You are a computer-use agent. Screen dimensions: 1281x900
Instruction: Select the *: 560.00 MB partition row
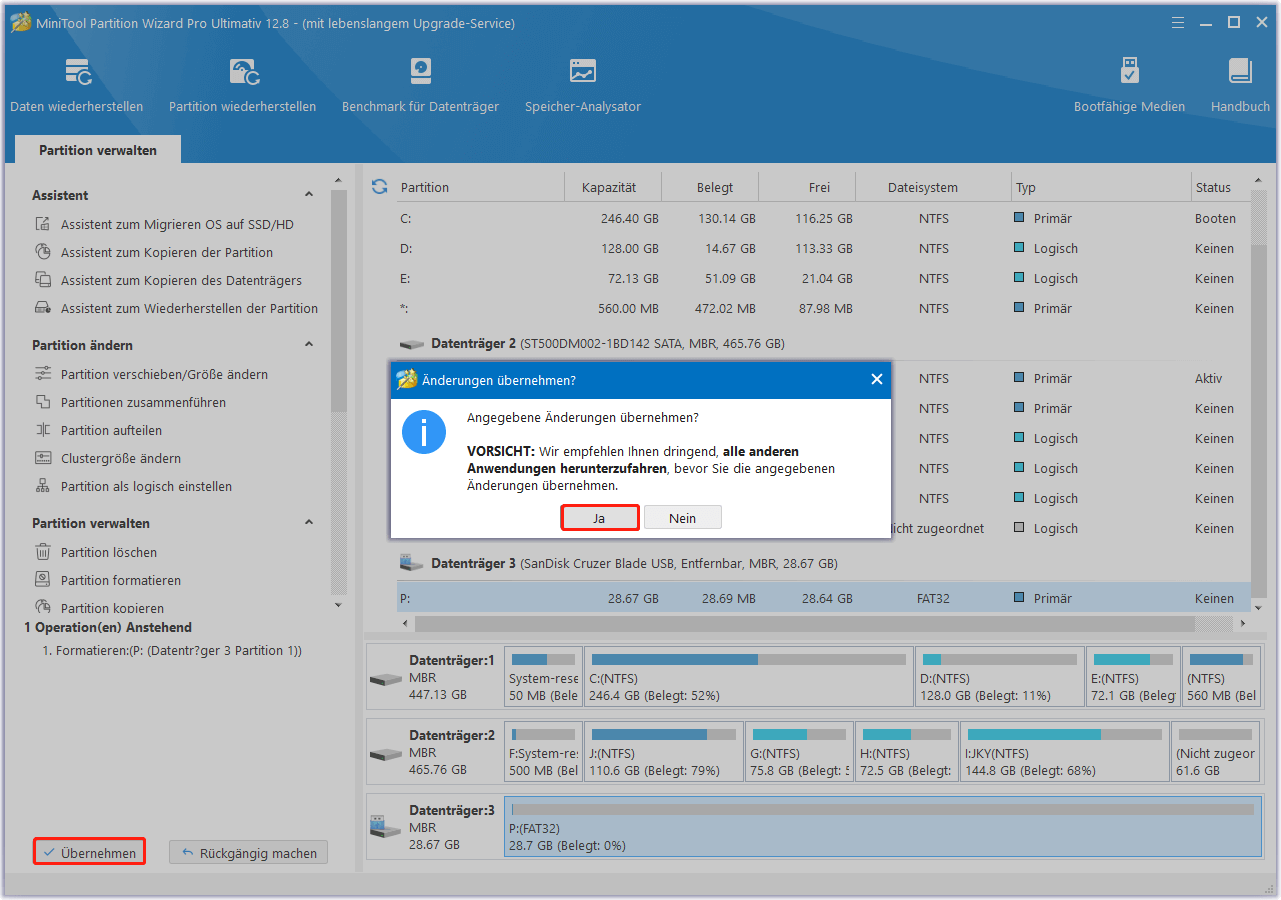pos(823,308)
